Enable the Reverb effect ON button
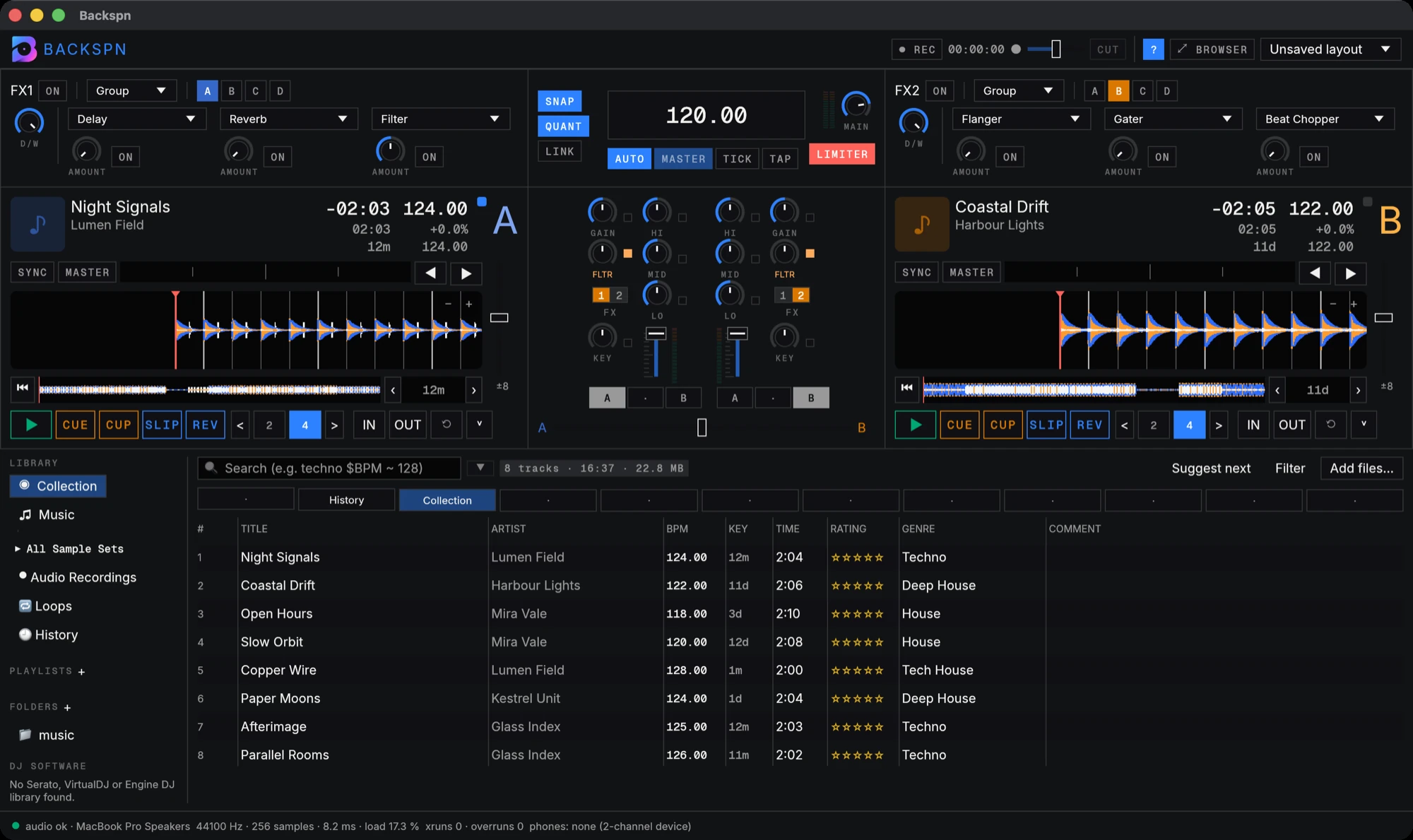 point(278,157)
